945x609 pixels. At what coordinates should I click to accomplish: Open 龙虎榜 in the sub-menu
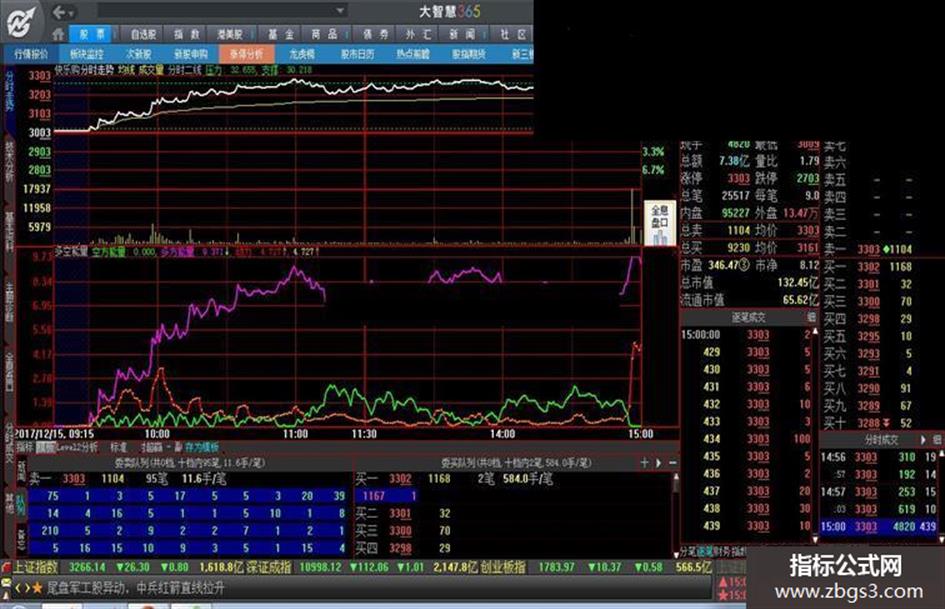pyautogui.click(x=301, y=54)
